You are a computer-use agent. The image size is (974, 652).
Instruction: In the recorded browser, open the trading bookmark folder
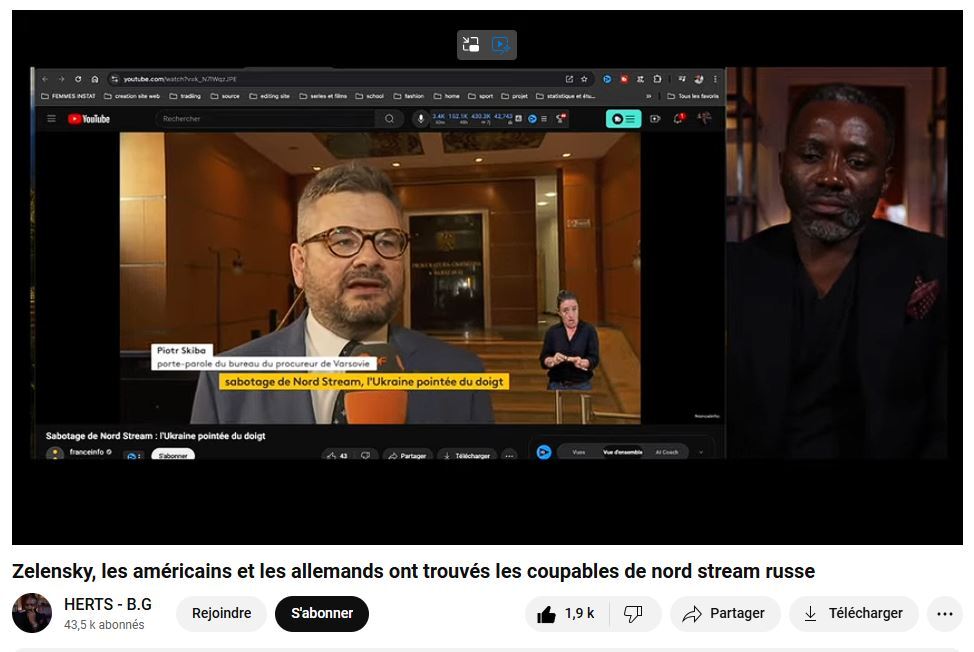185,96
